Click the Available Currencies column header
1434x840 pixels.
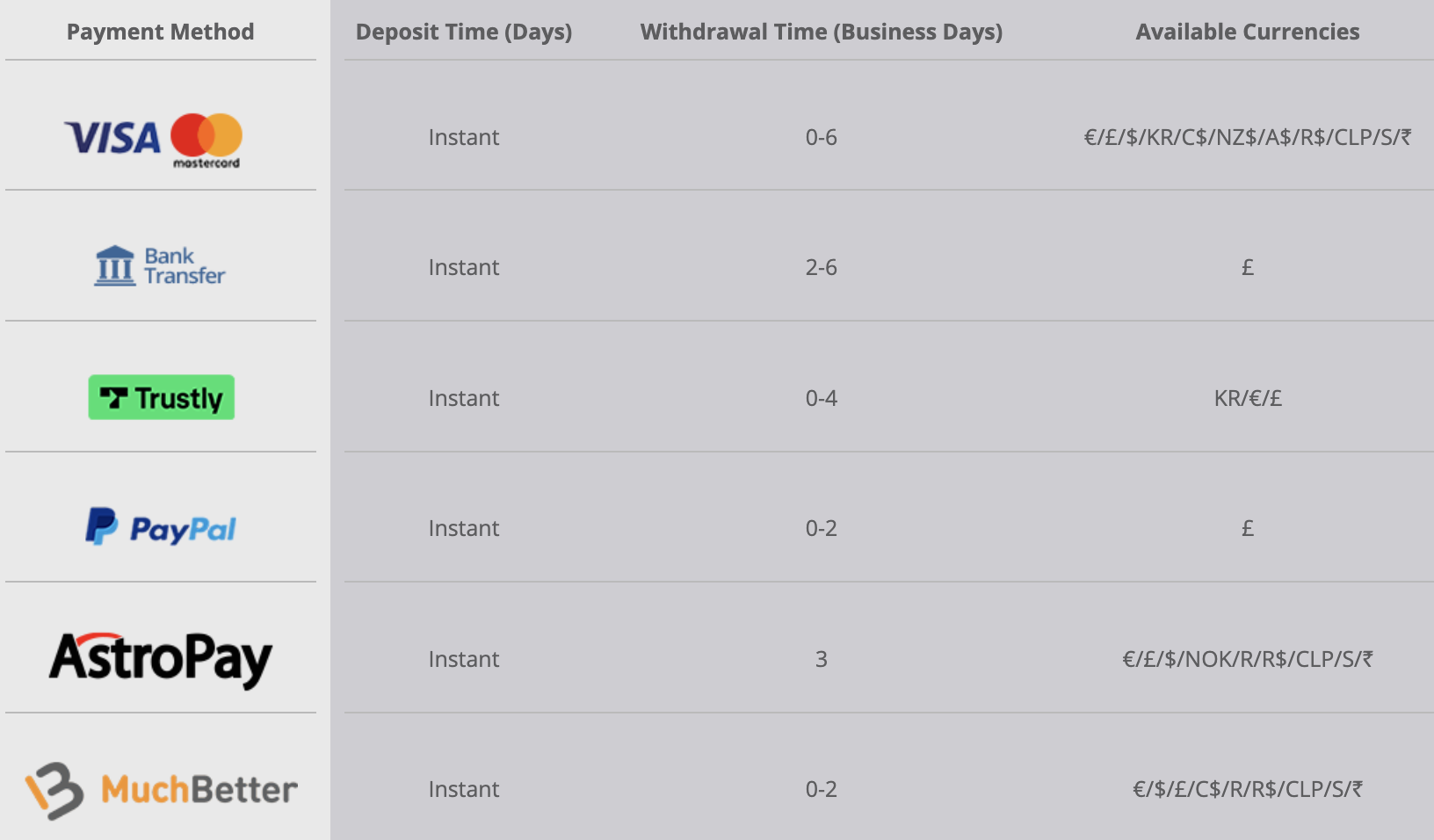pyautogui.click(x=1247, y=33)
